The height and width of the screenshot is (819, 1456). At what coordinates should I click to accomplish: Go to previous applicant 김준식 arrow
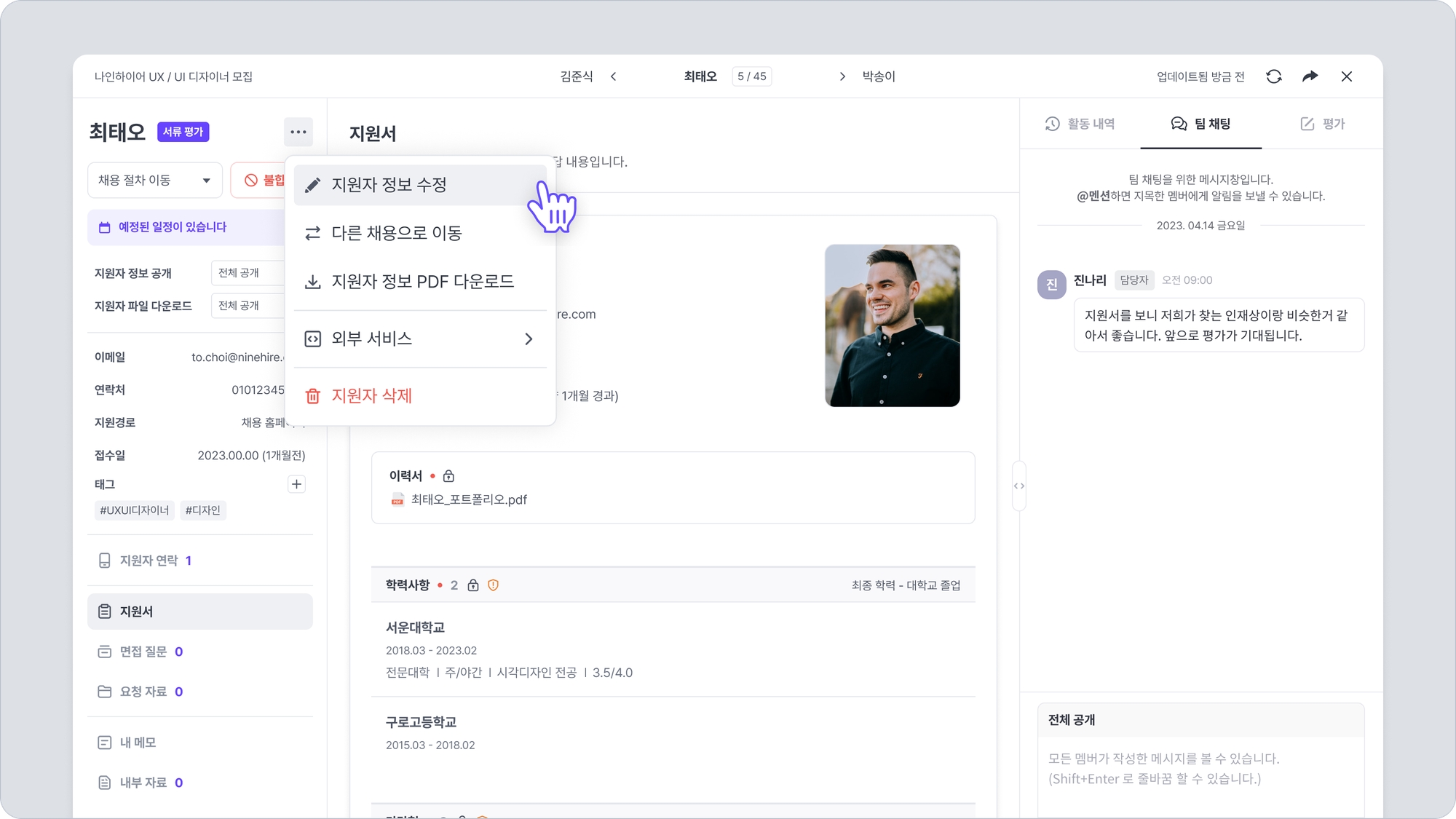(x=614, y=76)
